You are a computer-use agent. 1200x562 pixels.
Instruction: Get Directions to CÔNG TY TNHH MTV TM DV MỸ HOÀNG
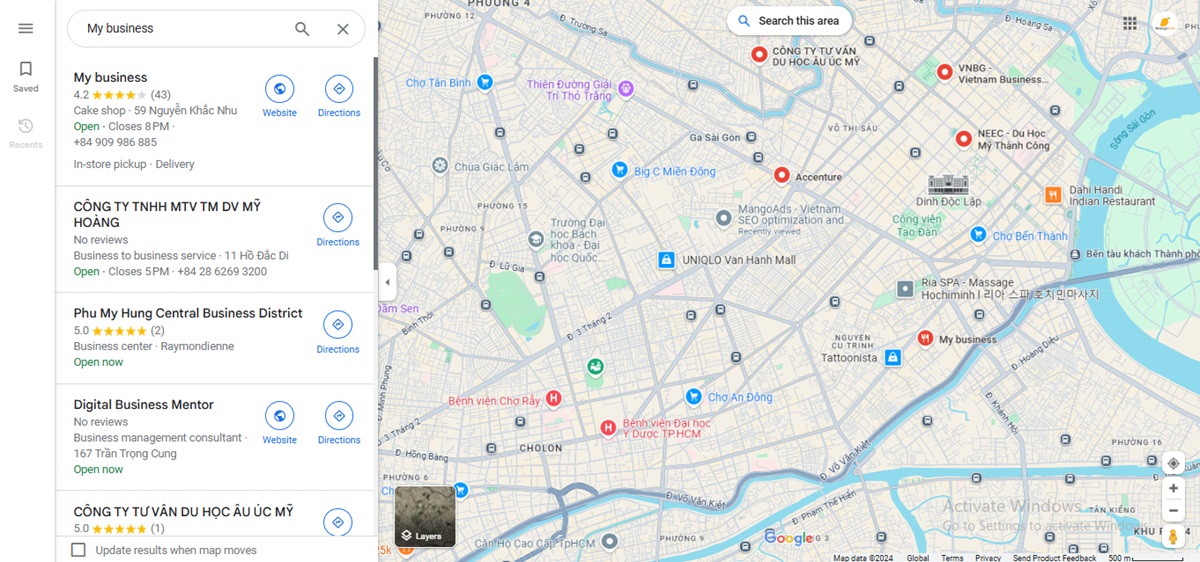[338, 226]
